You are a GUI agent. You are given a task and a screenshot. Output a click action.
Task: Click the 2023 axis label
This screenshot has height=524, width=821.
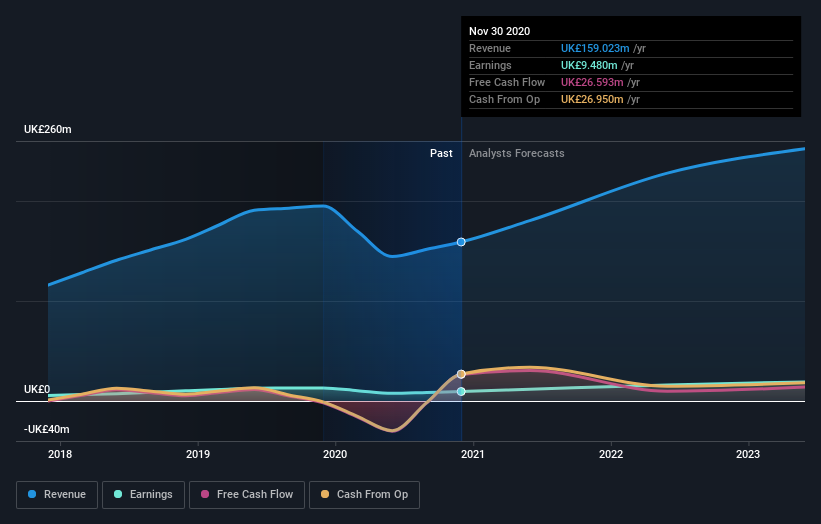click(x=748, y=454)
